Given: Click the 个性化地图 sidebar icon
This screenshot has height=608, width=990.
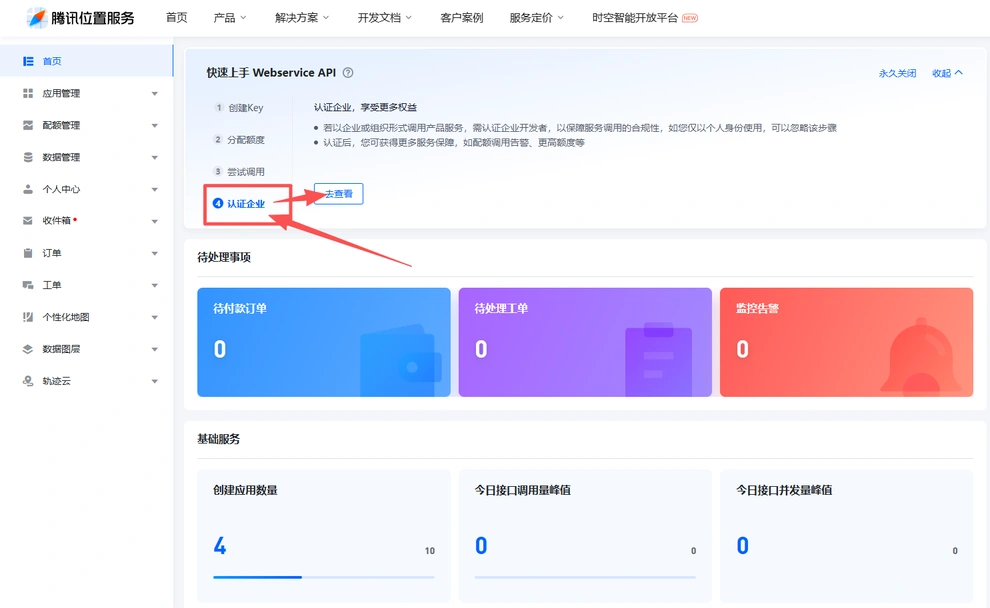Looking at the screenshot, I should tap(28, 317).
